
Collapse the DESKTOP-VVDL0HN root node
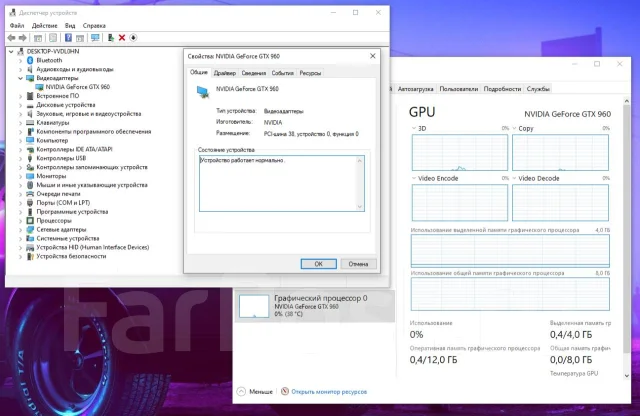pos(11,51)
